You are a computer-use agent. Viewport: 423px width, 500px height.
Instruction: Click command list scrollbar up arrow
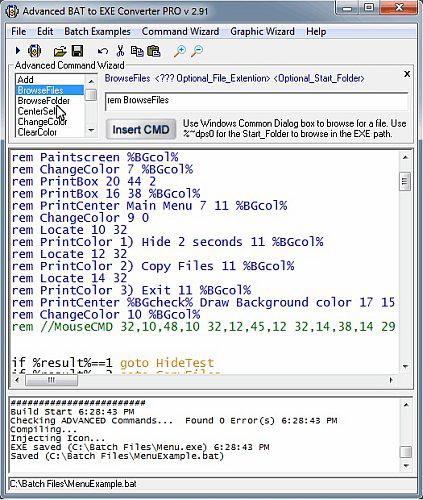pyautogui.click(x=91, y=81)
